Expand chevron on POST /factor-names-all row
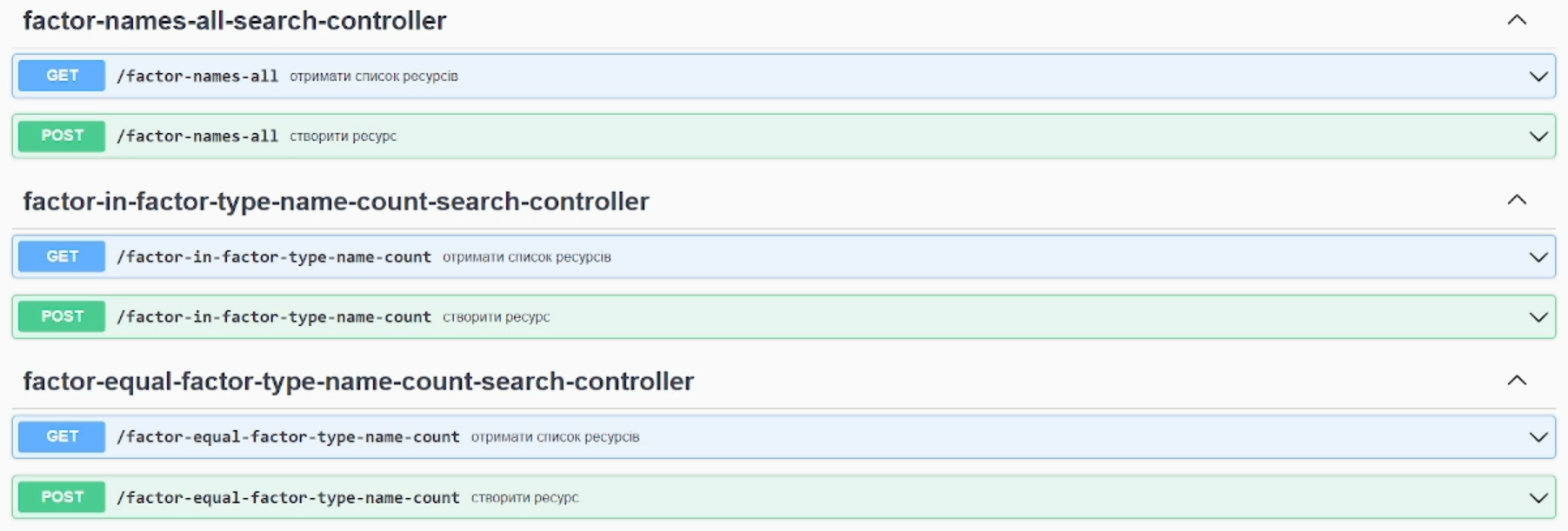 coord(1538,136)
